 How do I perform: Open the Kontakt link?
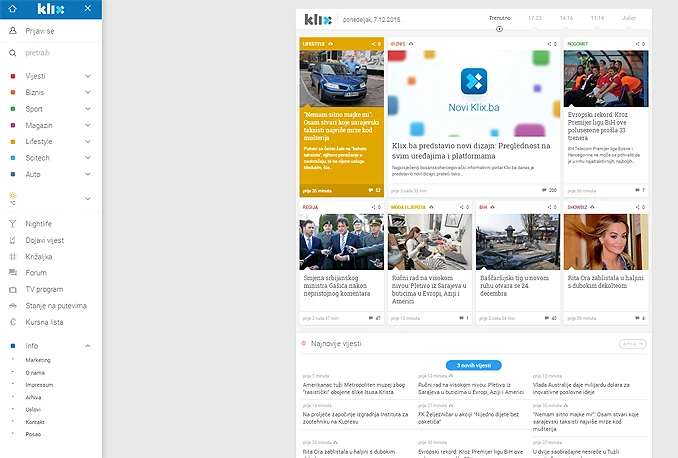35,422
